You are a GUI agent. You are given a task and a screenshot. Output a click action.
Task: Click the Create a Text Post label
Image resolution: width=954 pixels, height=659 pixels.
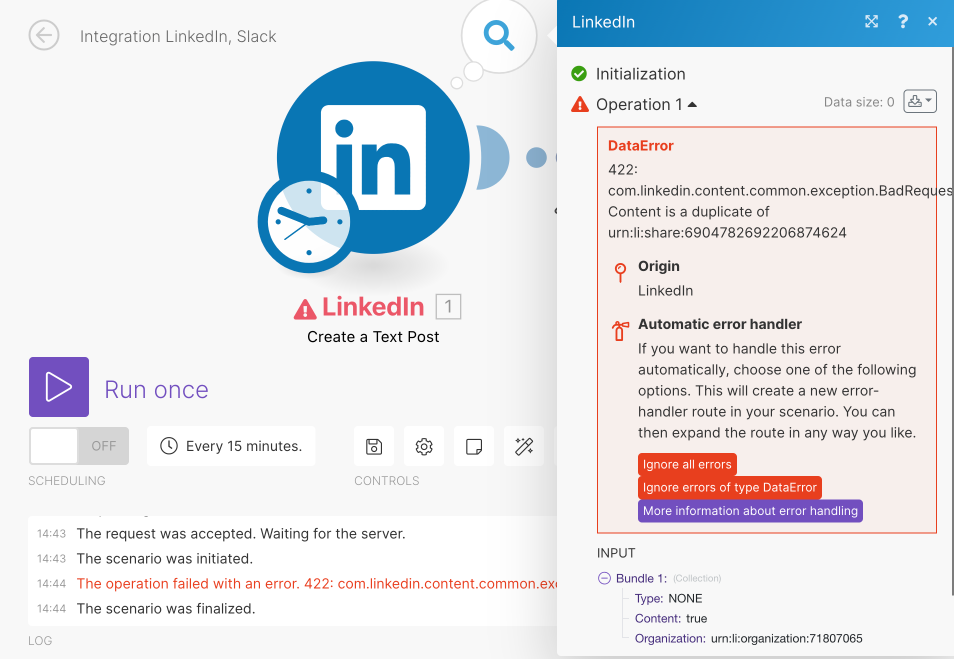click(x=373, y=336)
